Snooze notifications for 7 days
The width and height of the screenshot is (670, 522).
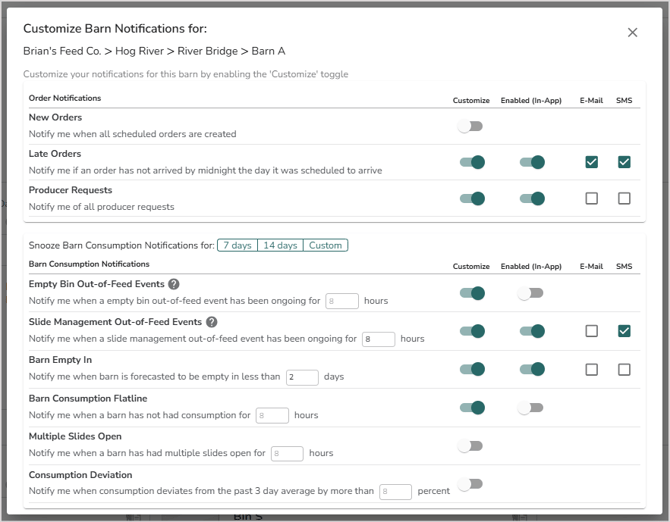click(237, 245)
